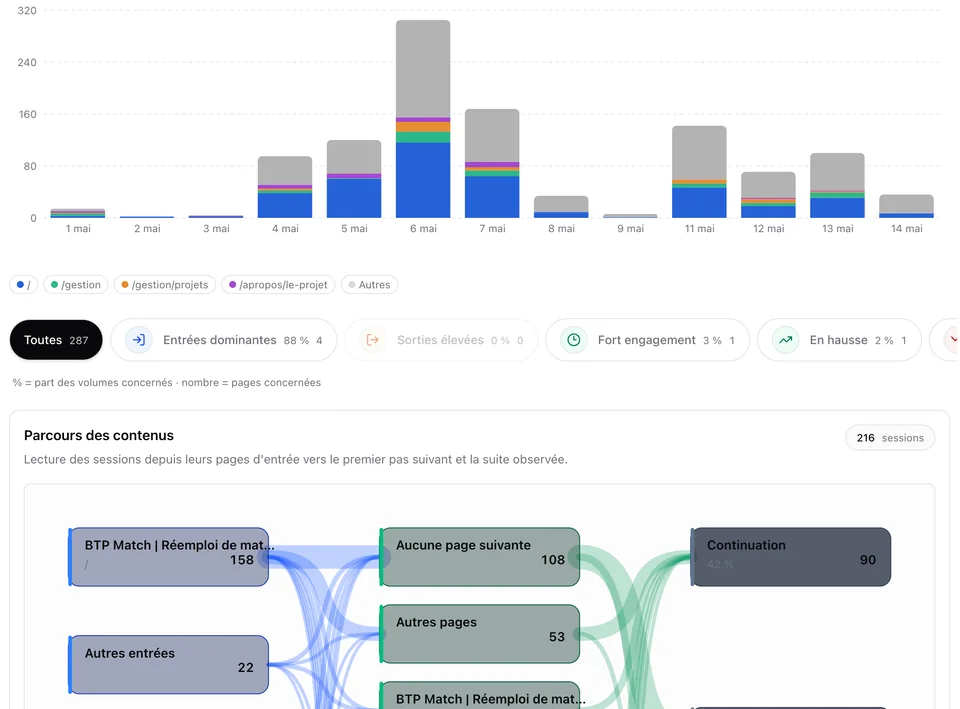The width and height of the screenshot is (960, 709).
Task: Click the Fort engagement clock icon
Action: click(574, 340)
